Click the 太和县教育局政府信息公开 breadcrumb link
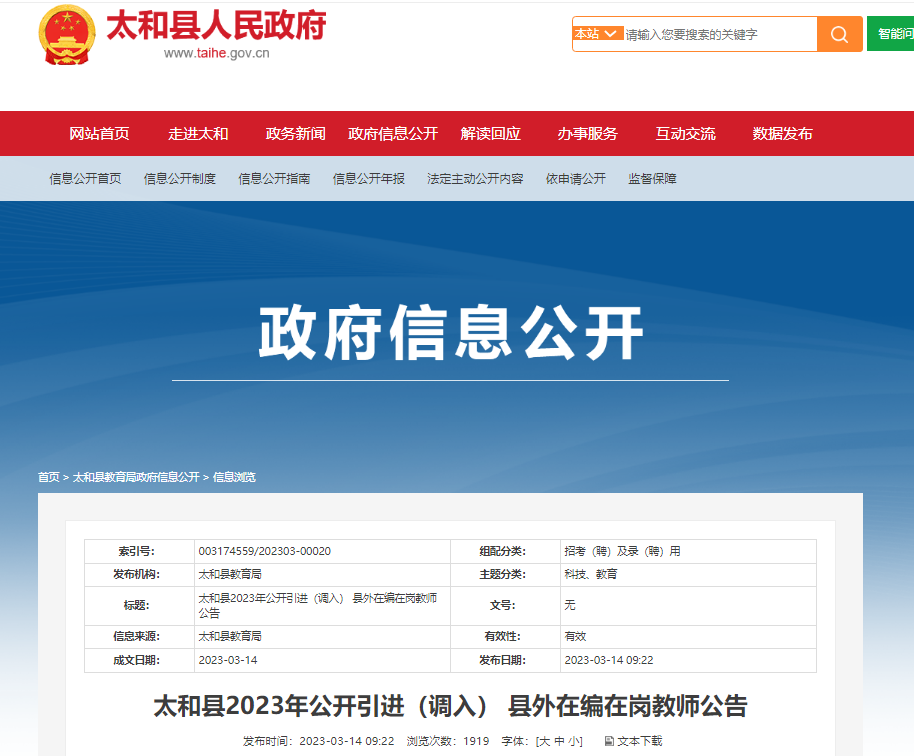Screen dimensions: 914x756 click(x=136, y=477)
